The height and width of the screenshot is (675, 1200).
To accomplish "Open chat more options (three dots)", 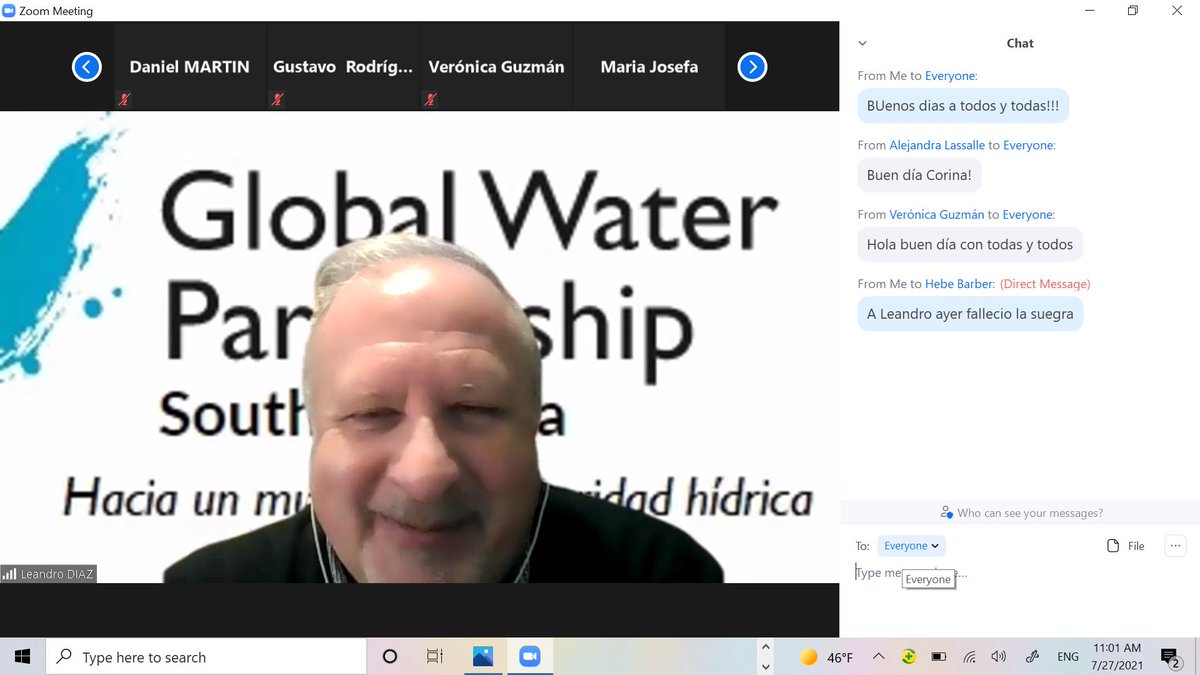I will [x=1175, y=546].
